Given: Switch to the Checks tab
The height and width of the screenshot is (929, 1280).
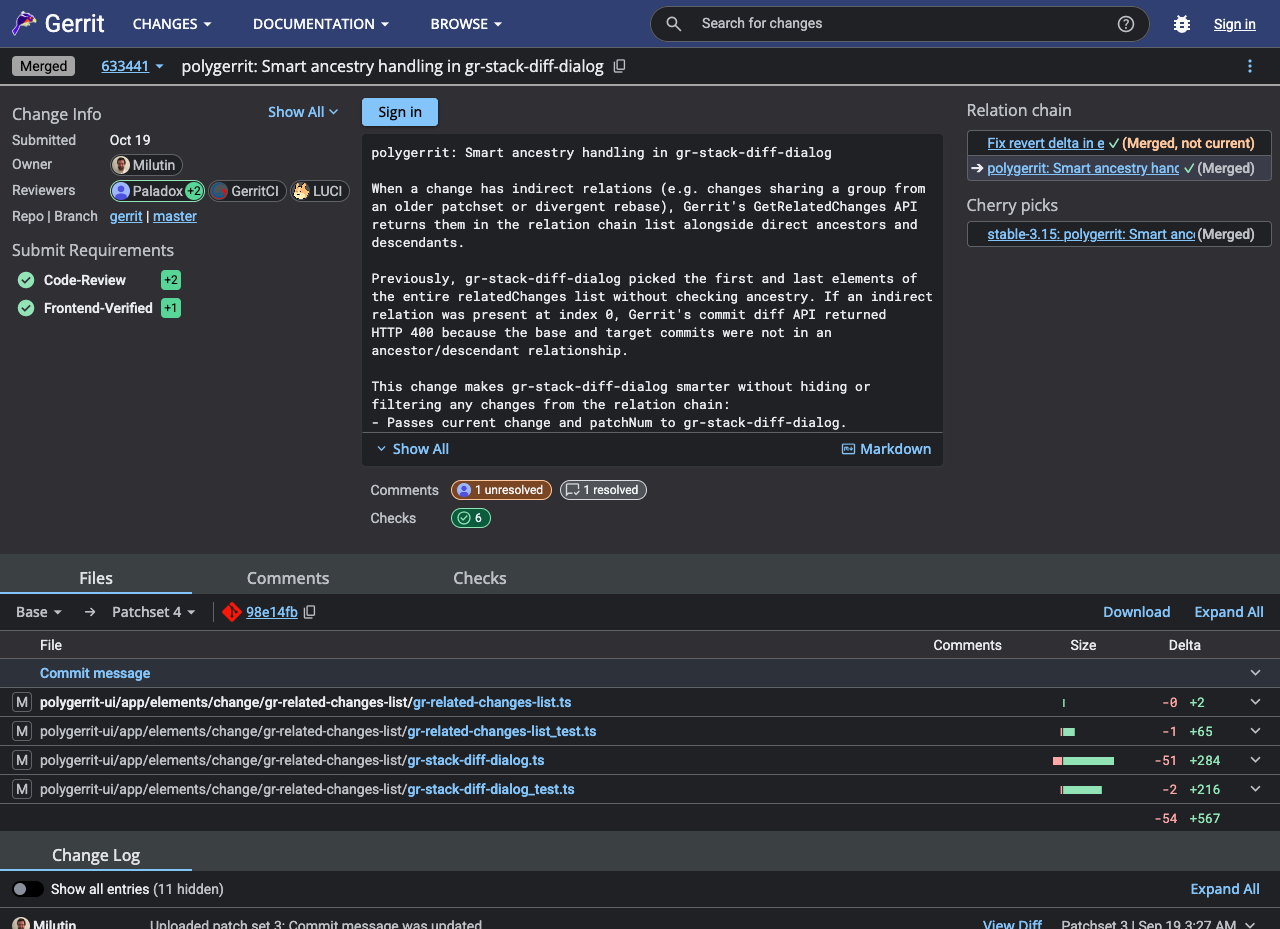Looking at the screenshot, I should 480,578.
